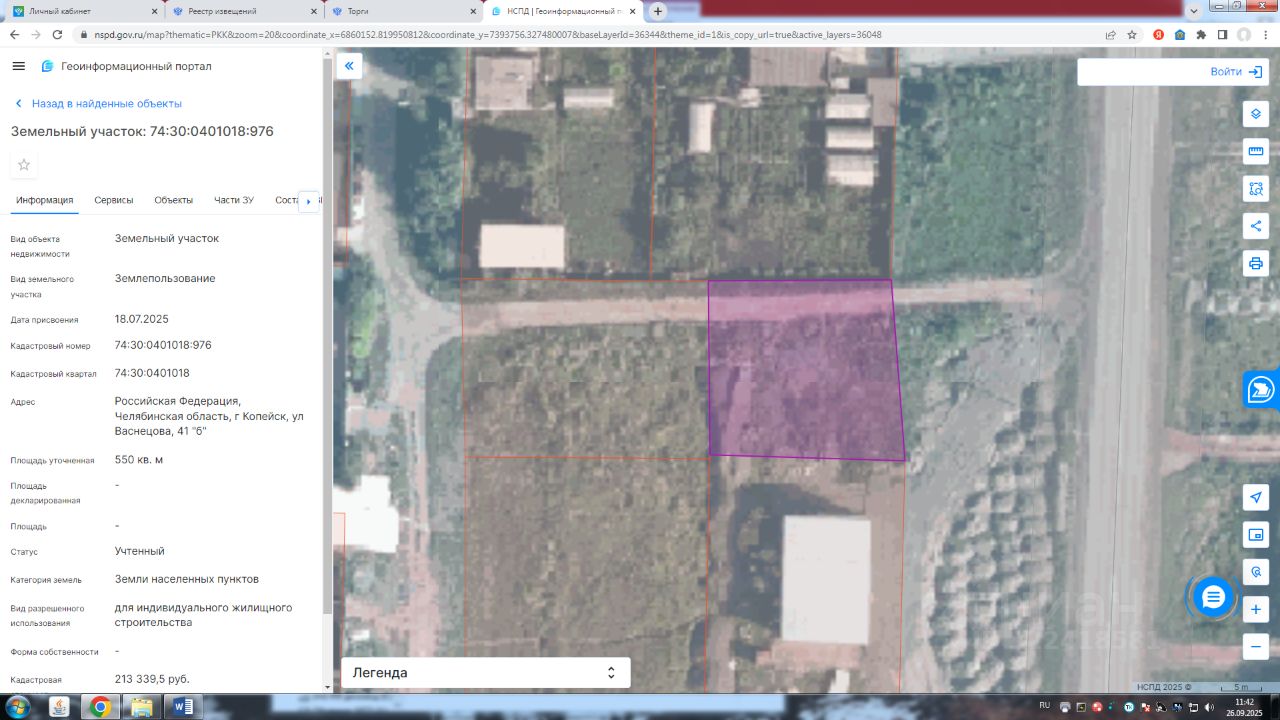1280x720 pixels.
Task: Select the area selection map tool
Action: (1256, 188)
